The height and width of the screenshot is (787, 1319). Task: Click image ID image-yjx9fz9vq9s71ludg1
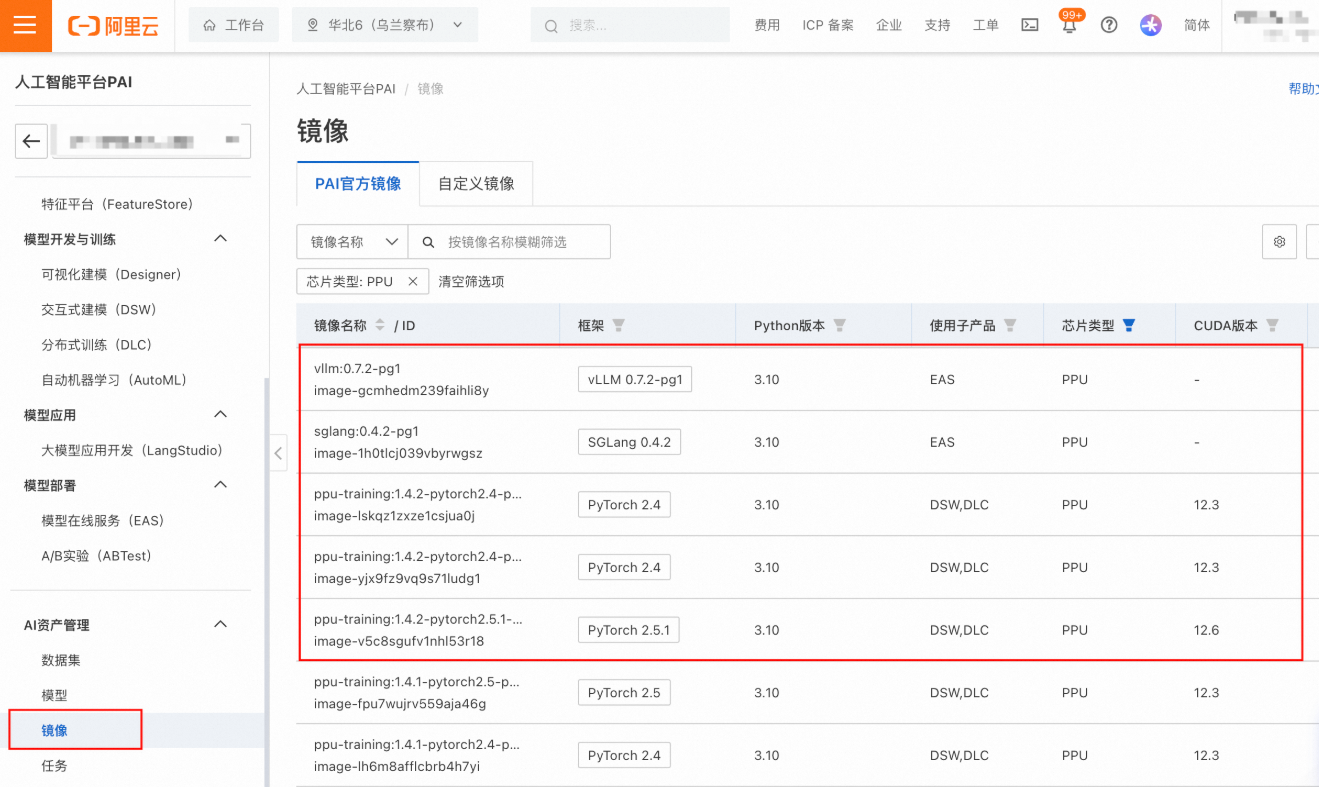[397, 578]
